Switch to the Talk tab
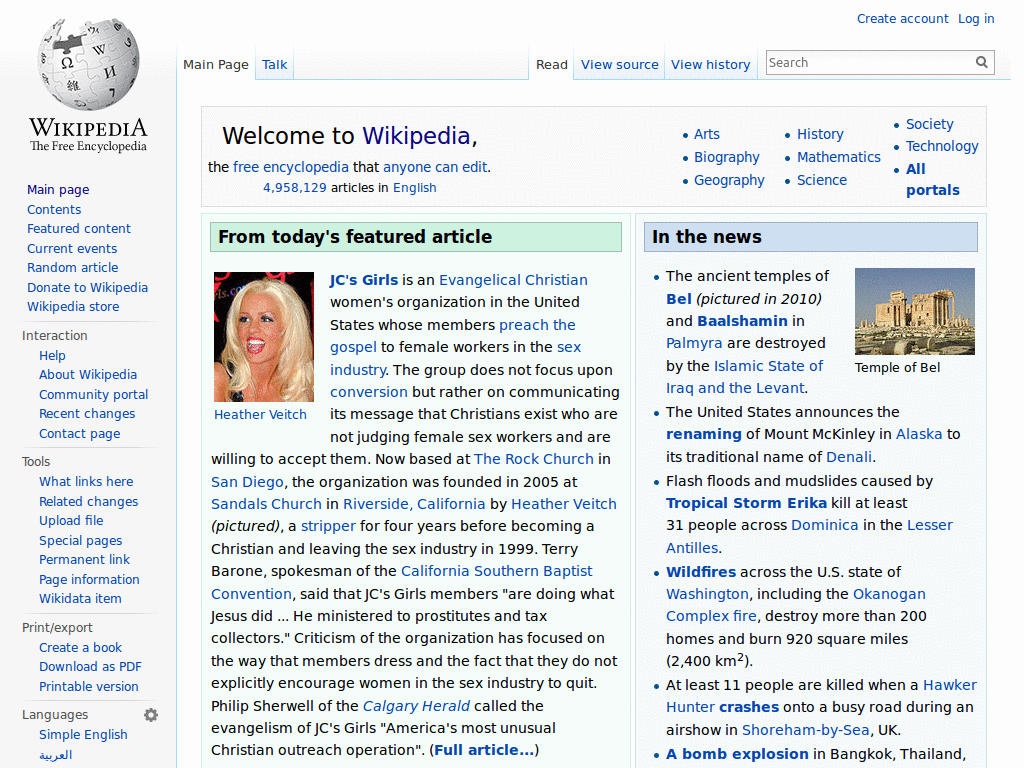 (x=274, y=65)
